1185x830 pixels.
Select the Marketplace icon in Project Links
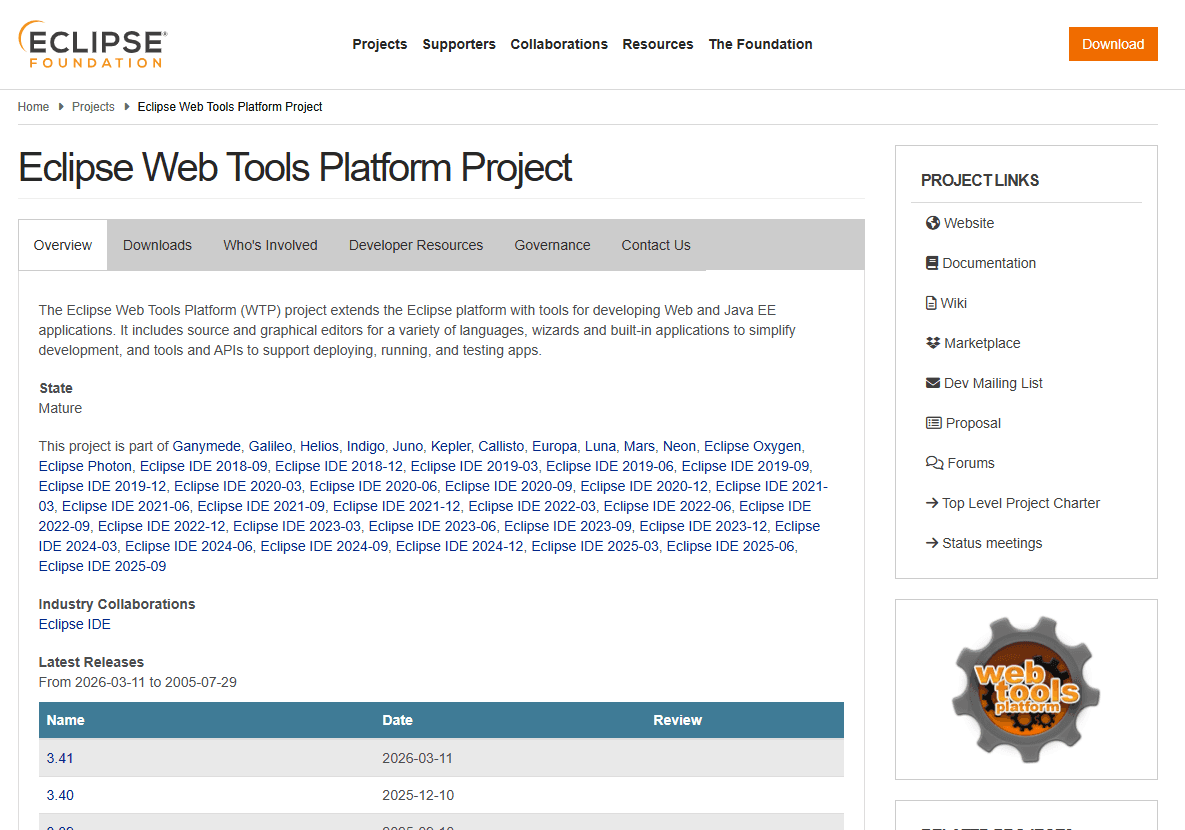[x=932, y=343]
